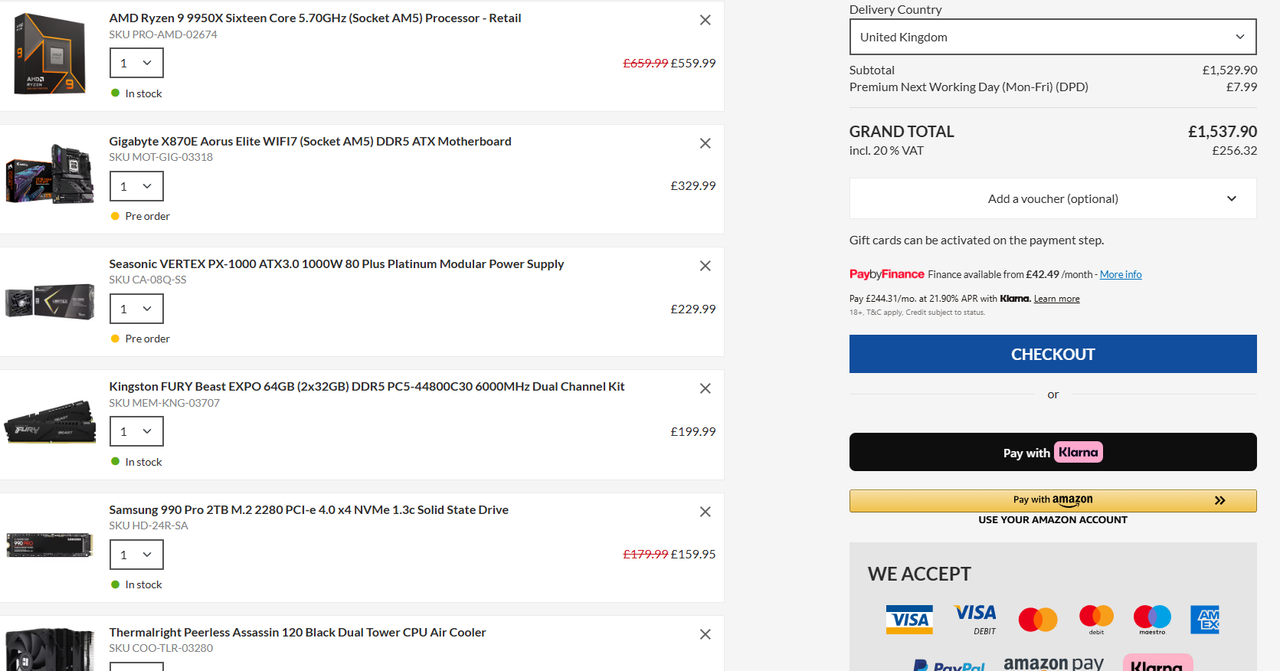The width and height of the screenshot is (1280, 671).
Task: Open the Seasonic VERTEX PX-1000 title link
Action: 336,264
